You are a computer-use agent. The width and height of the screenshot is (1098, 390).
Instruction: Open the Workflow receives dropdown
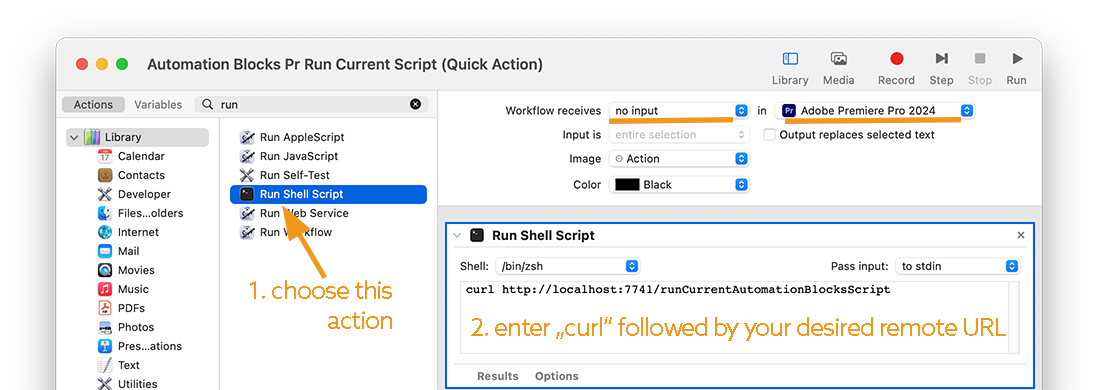679,111
